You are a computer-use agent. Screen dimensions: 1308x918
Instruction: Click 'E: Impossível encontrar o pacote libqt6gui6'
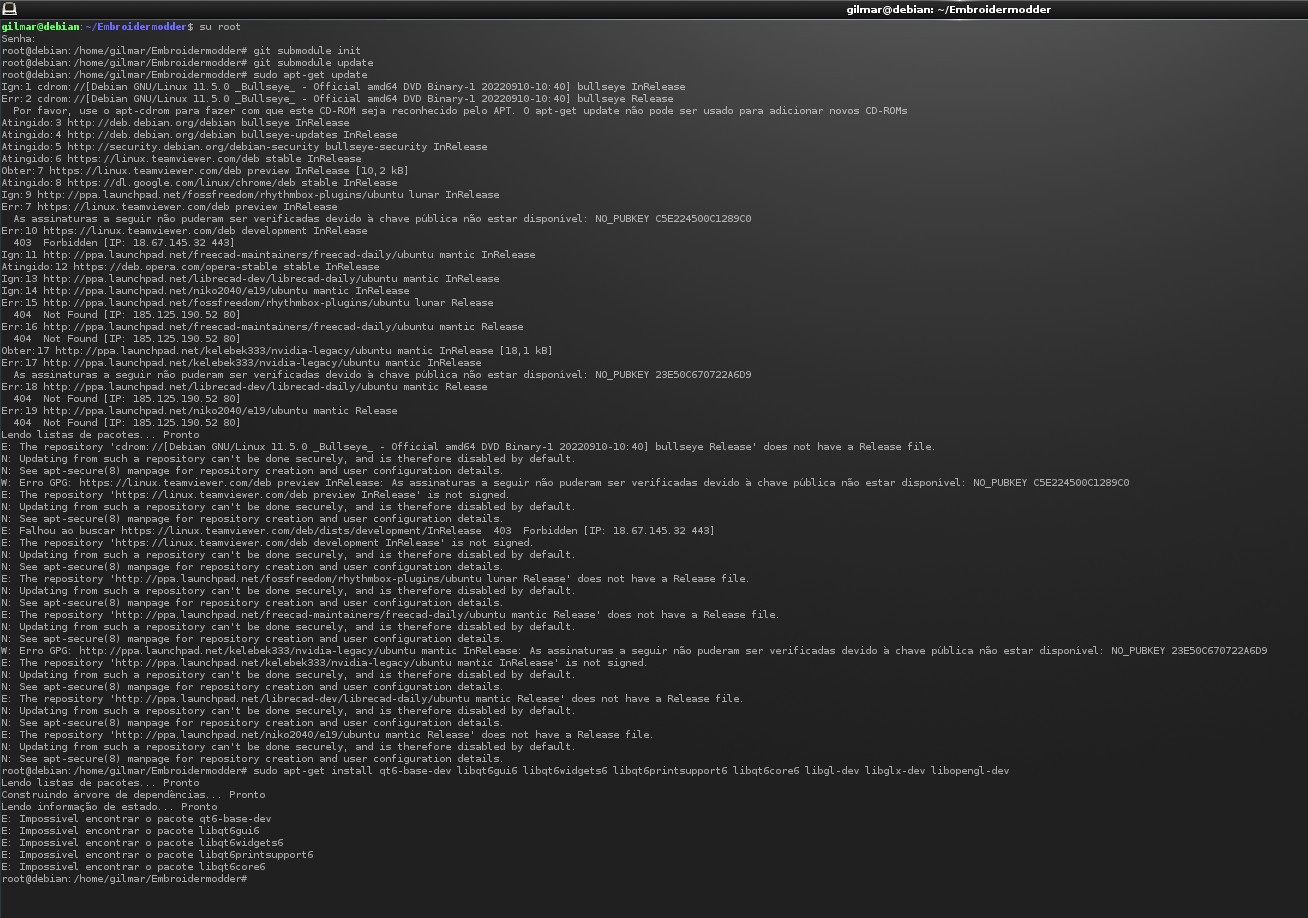[x=130, y=831]
